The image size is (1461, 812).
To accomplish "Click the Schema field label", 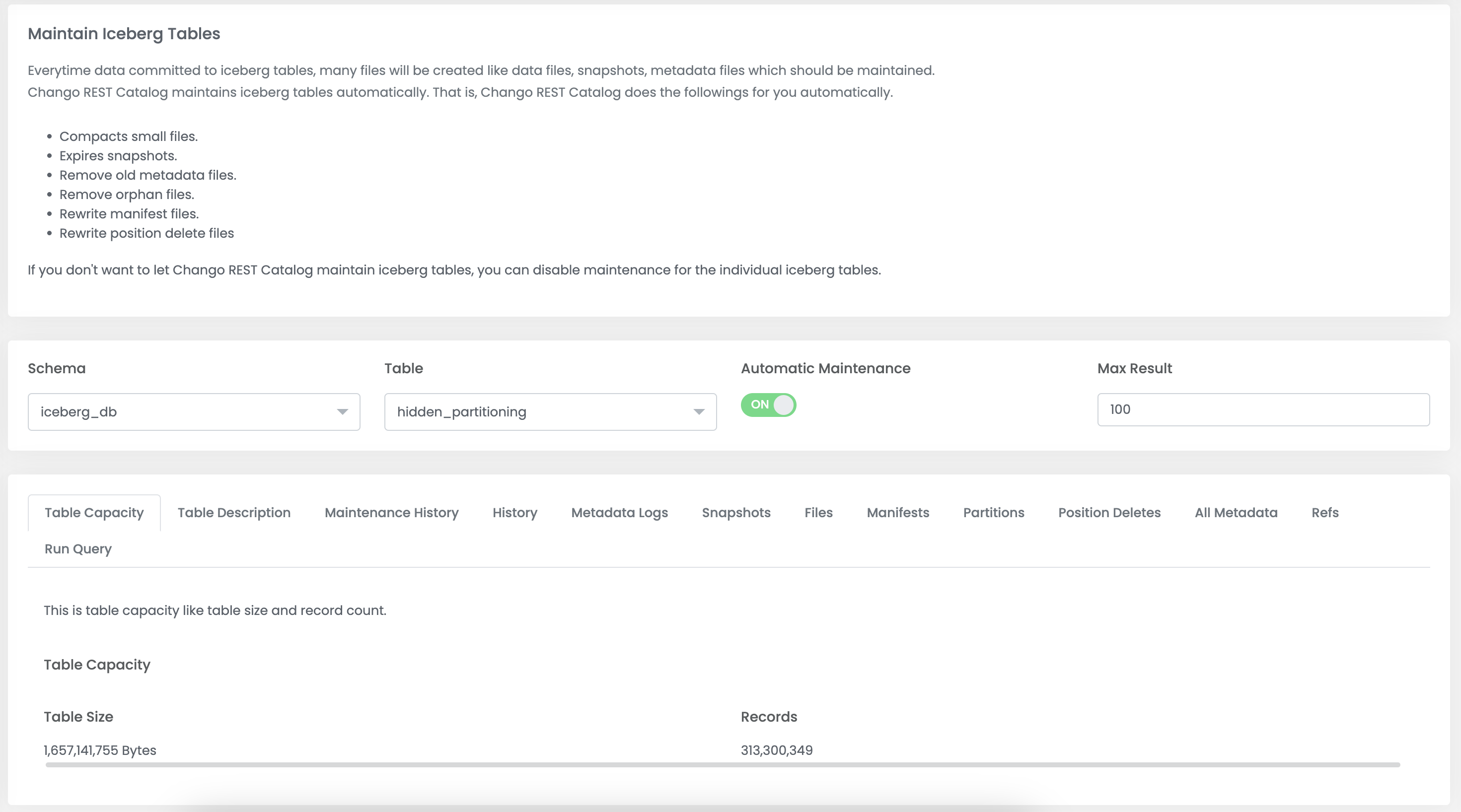I will tap(57, 369).
